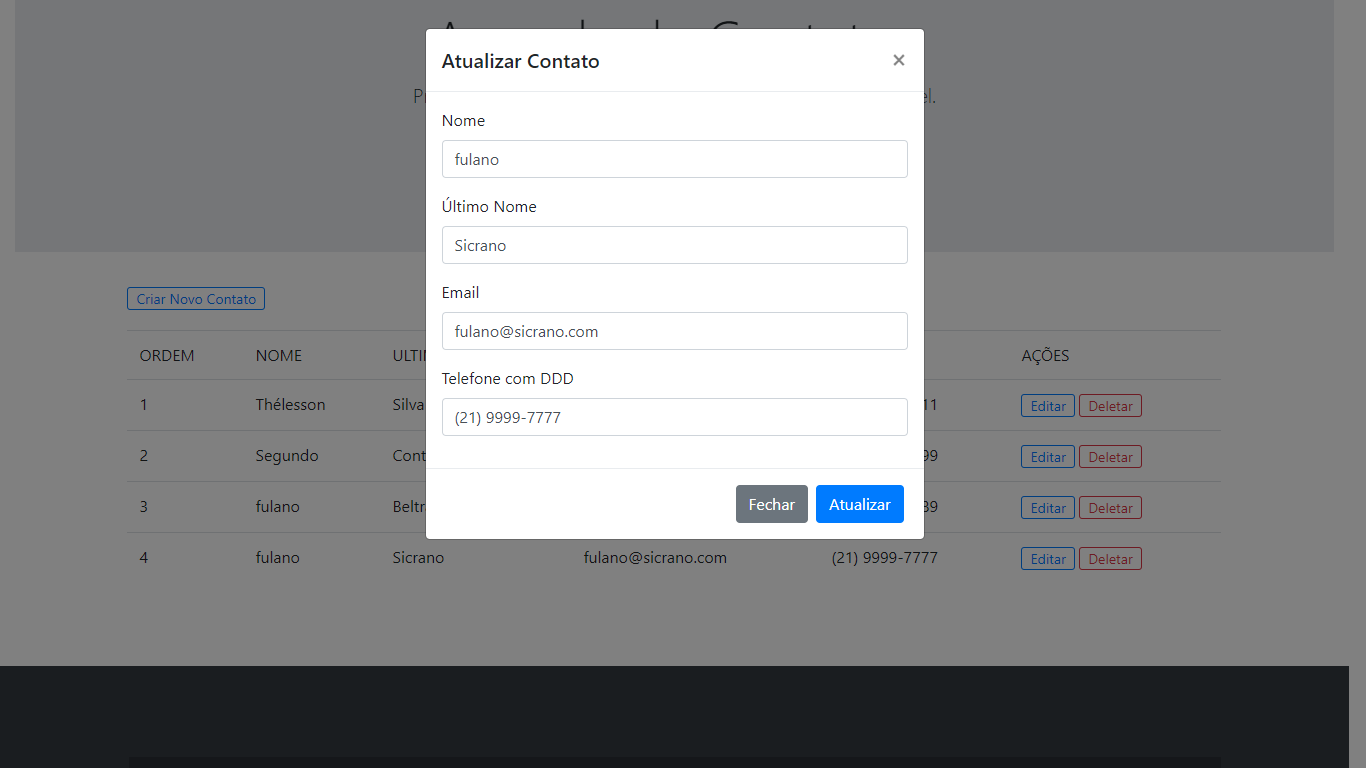Click Deletar in row 3
Screen dimensions: 1366x768
pos(1110,508)
